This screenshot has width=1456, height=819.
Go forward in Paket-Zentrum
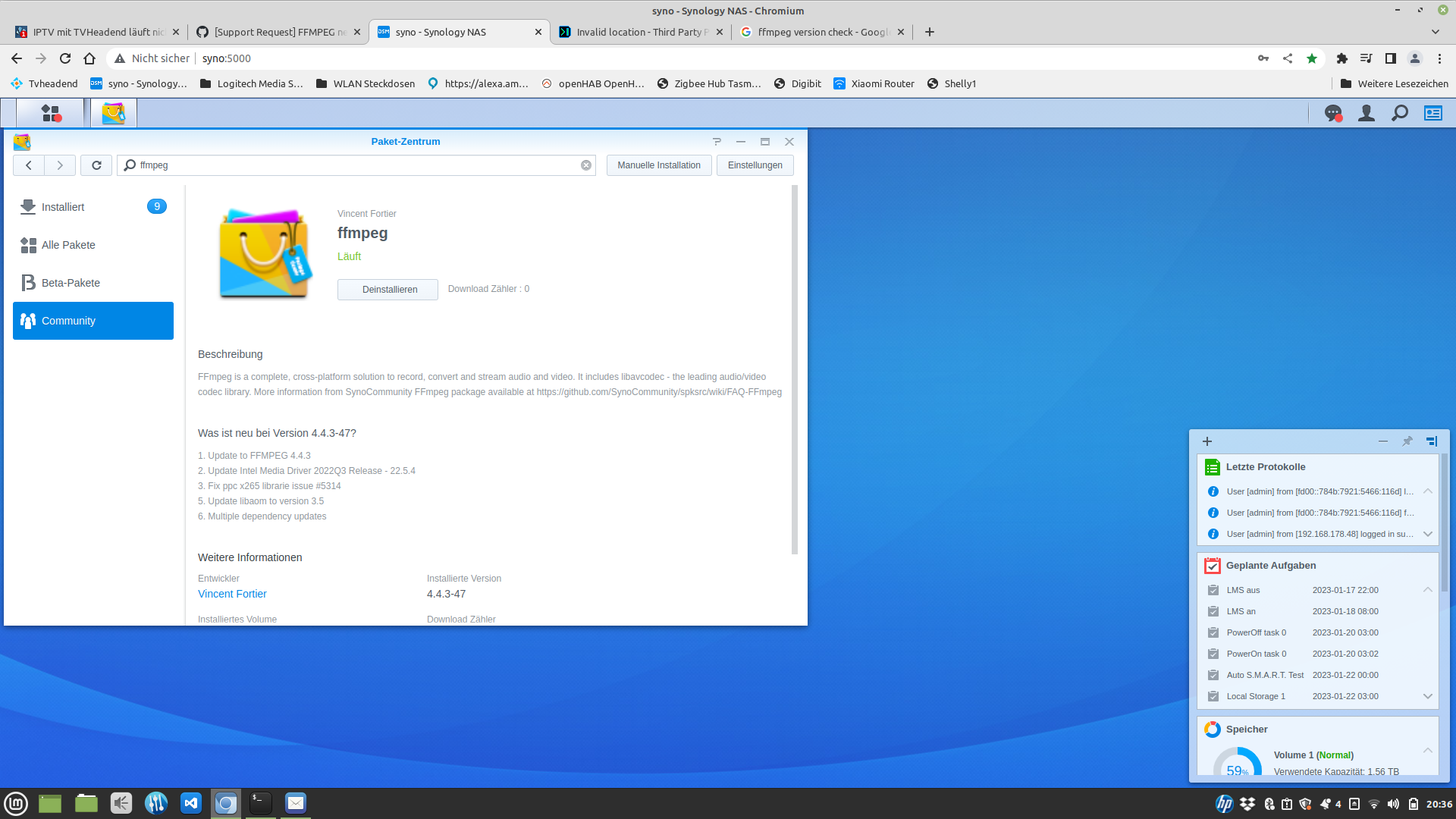tap(60, 165)
